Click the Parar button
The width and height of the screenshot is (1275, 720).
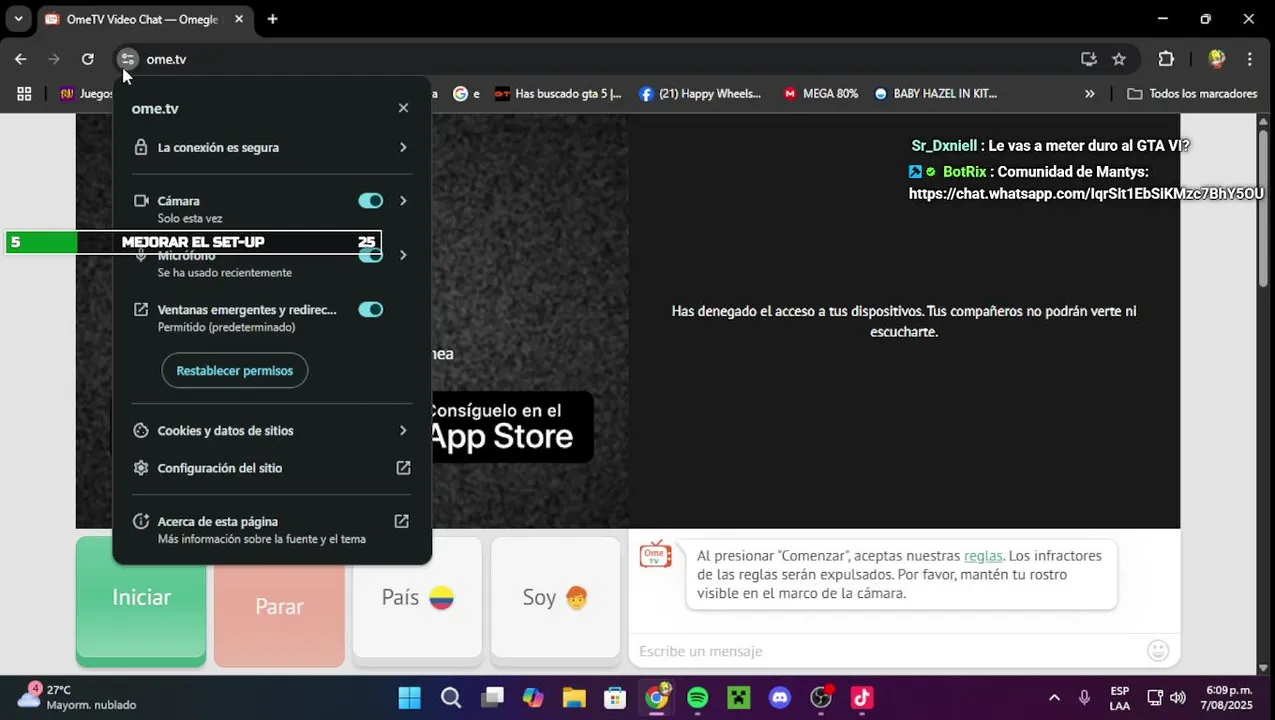coord(279,604)
